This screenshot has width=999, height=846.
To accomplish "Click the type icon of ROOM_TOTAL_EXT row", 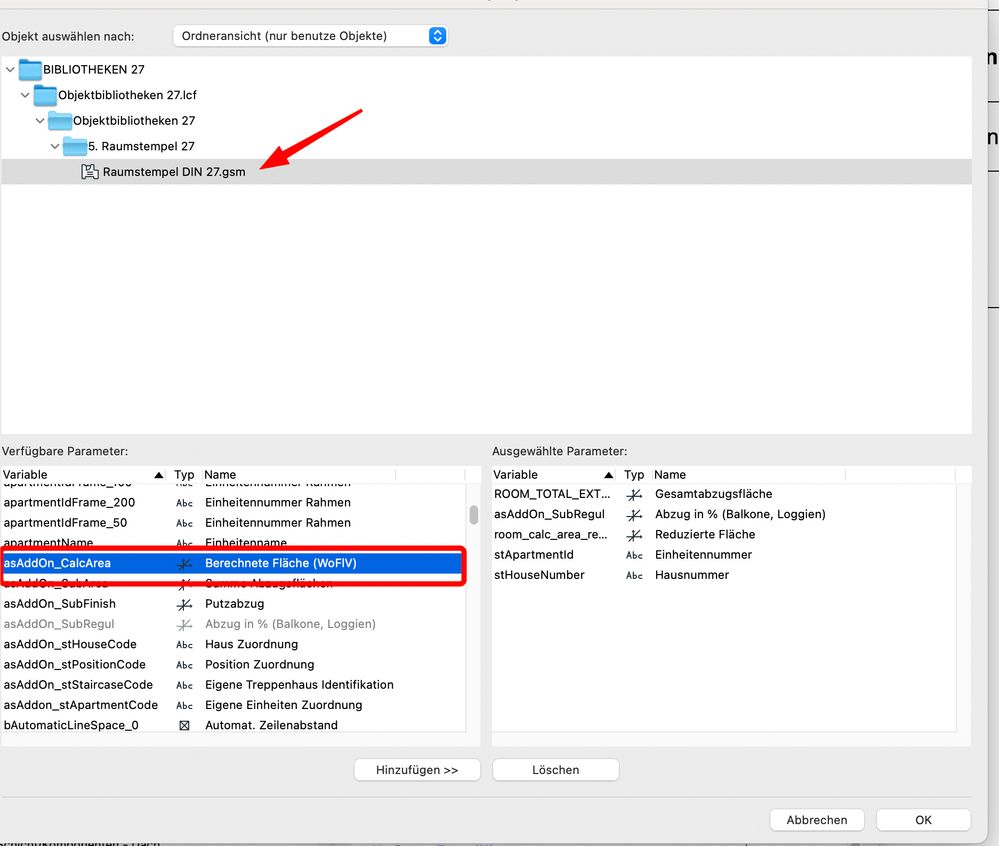I will click(634, 494).
